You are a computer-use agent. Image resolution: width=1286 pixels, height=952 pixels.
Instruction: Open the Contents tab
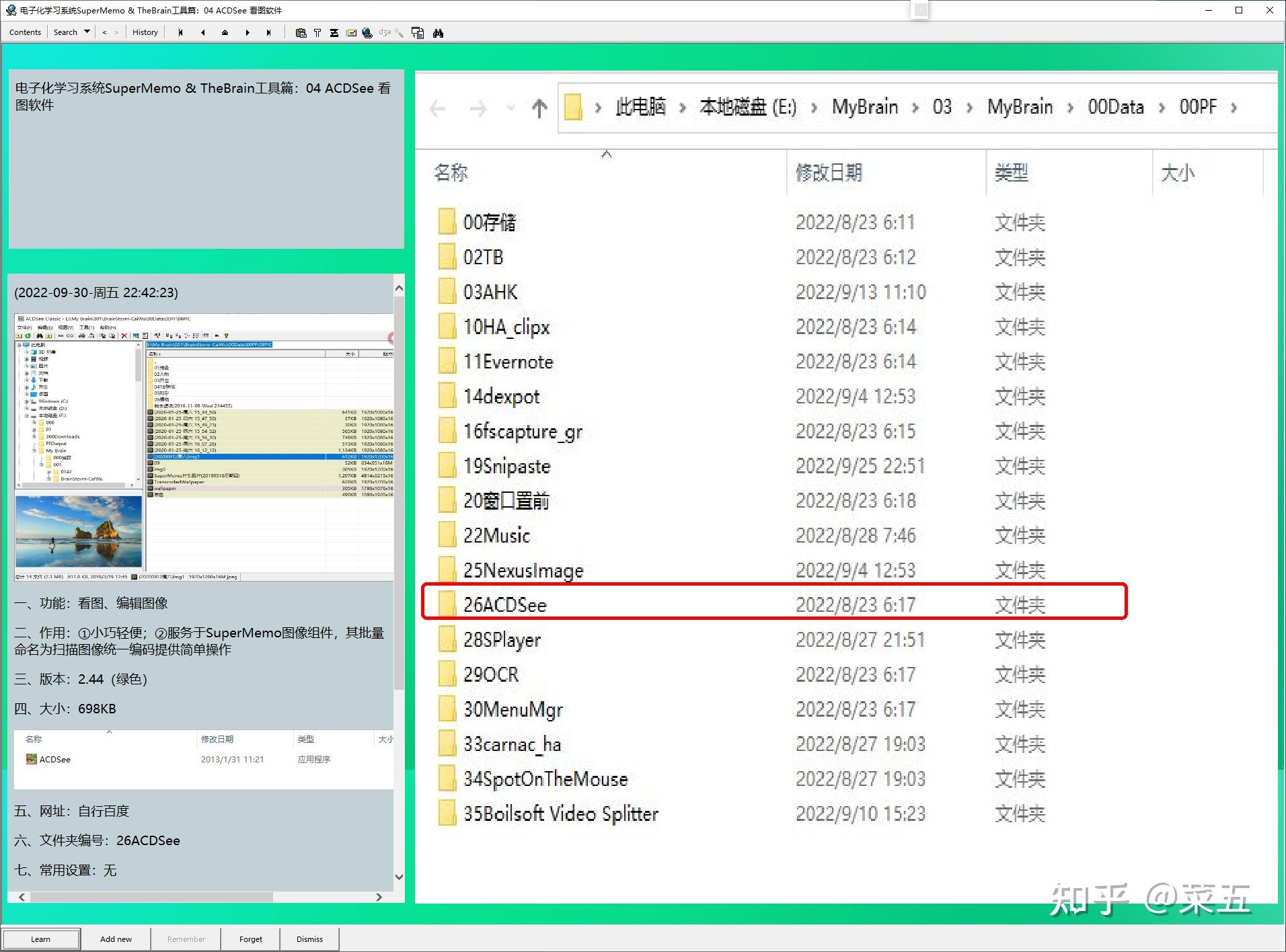(x=26, y=32)
